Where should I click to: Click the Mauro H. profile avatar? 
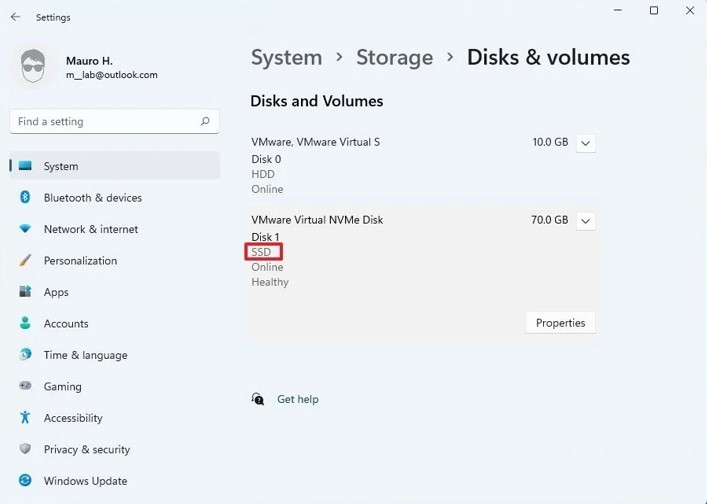[x=33, y=67]
